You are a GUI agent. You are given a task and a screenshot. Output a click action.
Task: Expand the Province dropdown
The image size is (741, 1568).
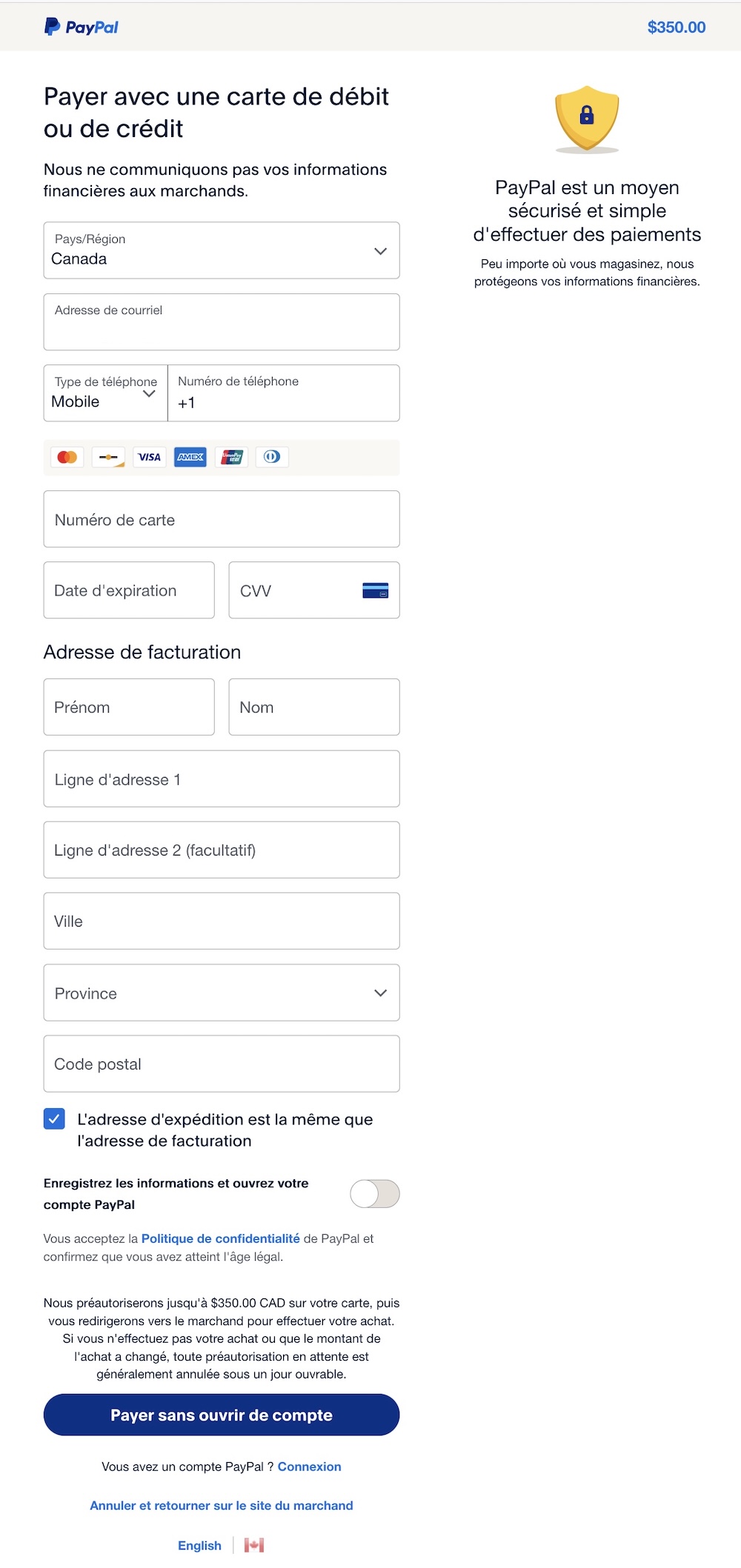pos(222,992)
